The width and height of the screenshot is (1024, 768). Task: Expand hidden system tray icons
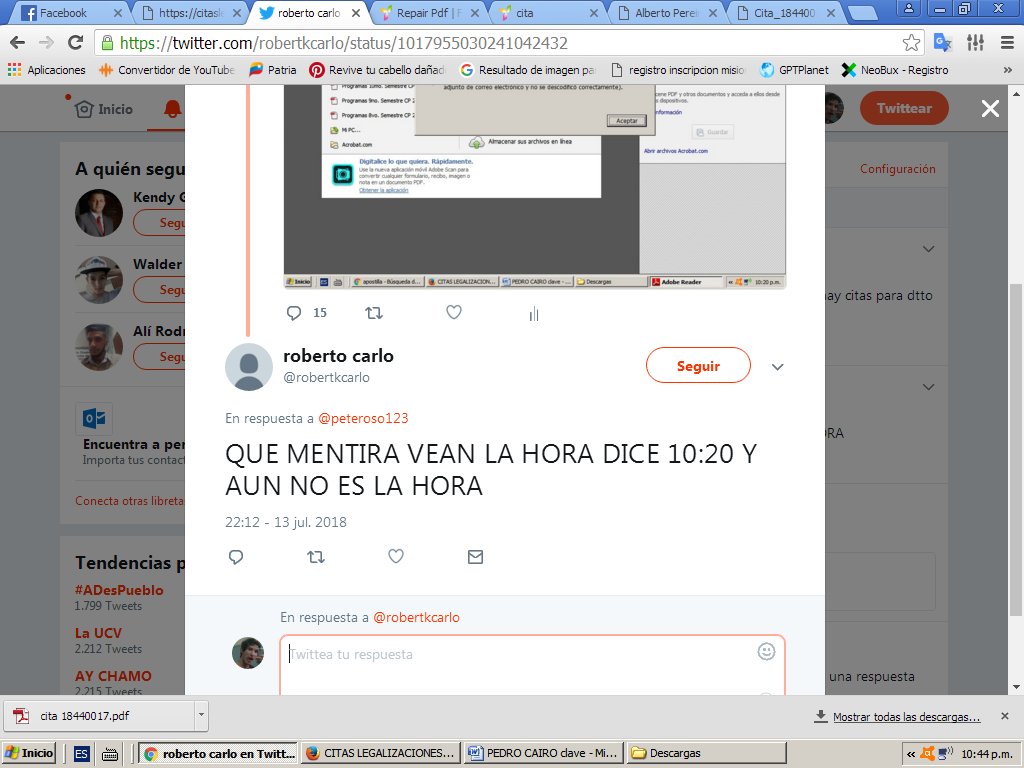click(x=910, y=754)
